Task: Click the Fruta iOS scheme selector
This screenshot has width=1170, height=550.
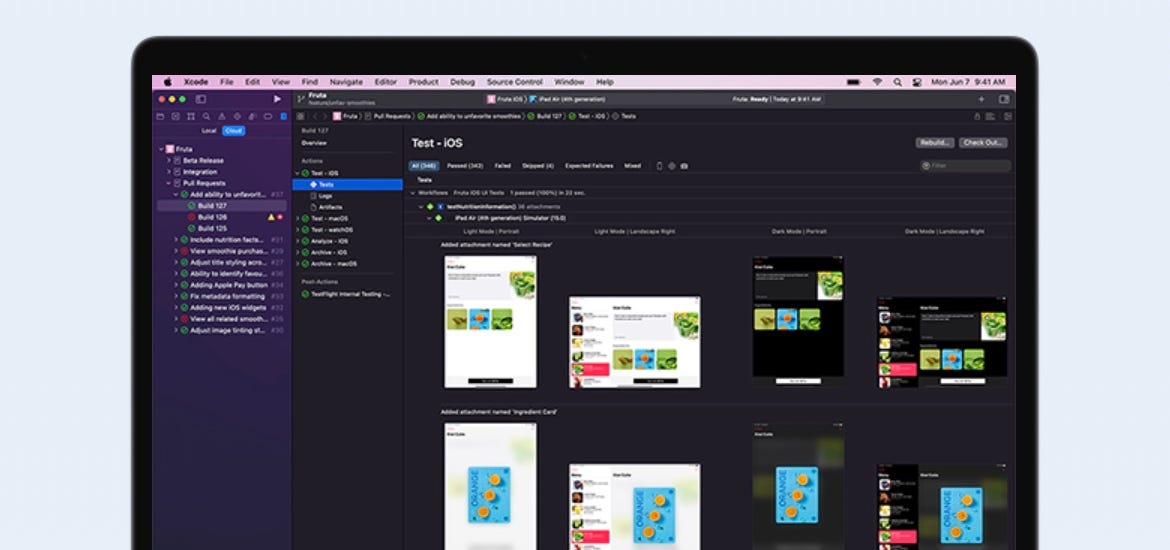Action: point(505,99)
